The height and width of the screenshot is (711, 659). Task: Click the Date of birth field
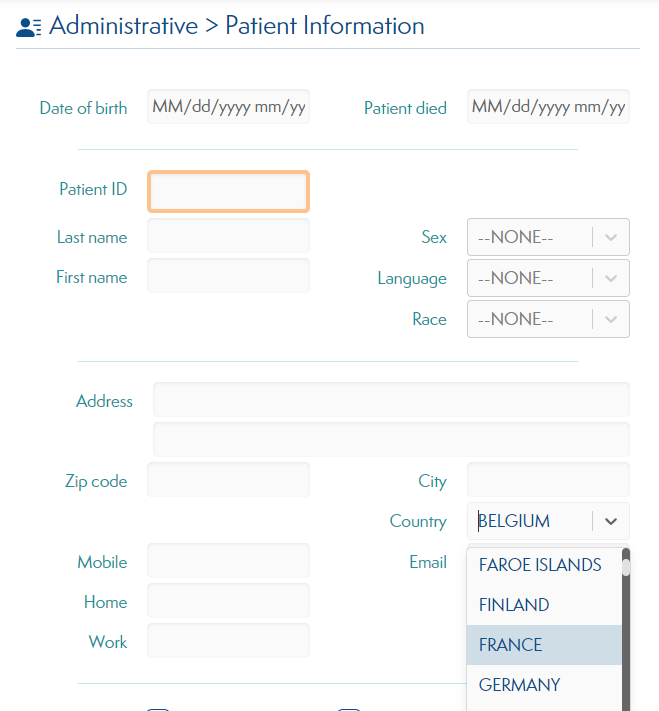point(229,107)
